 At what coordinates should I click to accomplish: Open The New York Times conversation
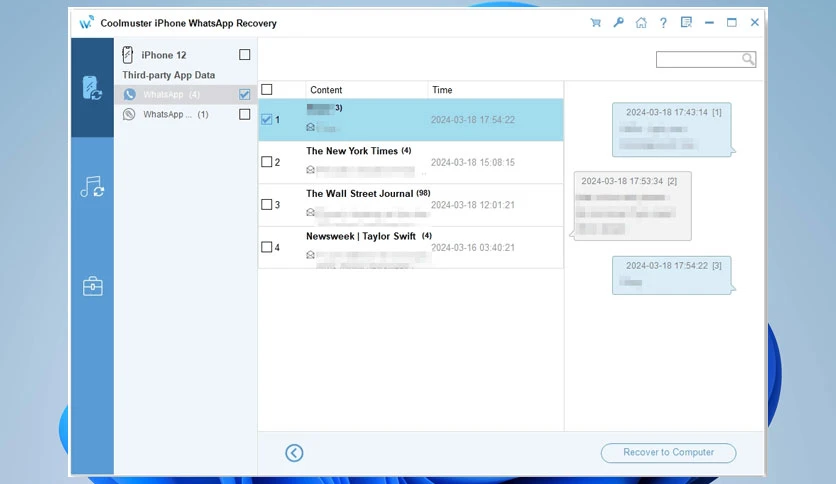[x=411, y=162]
